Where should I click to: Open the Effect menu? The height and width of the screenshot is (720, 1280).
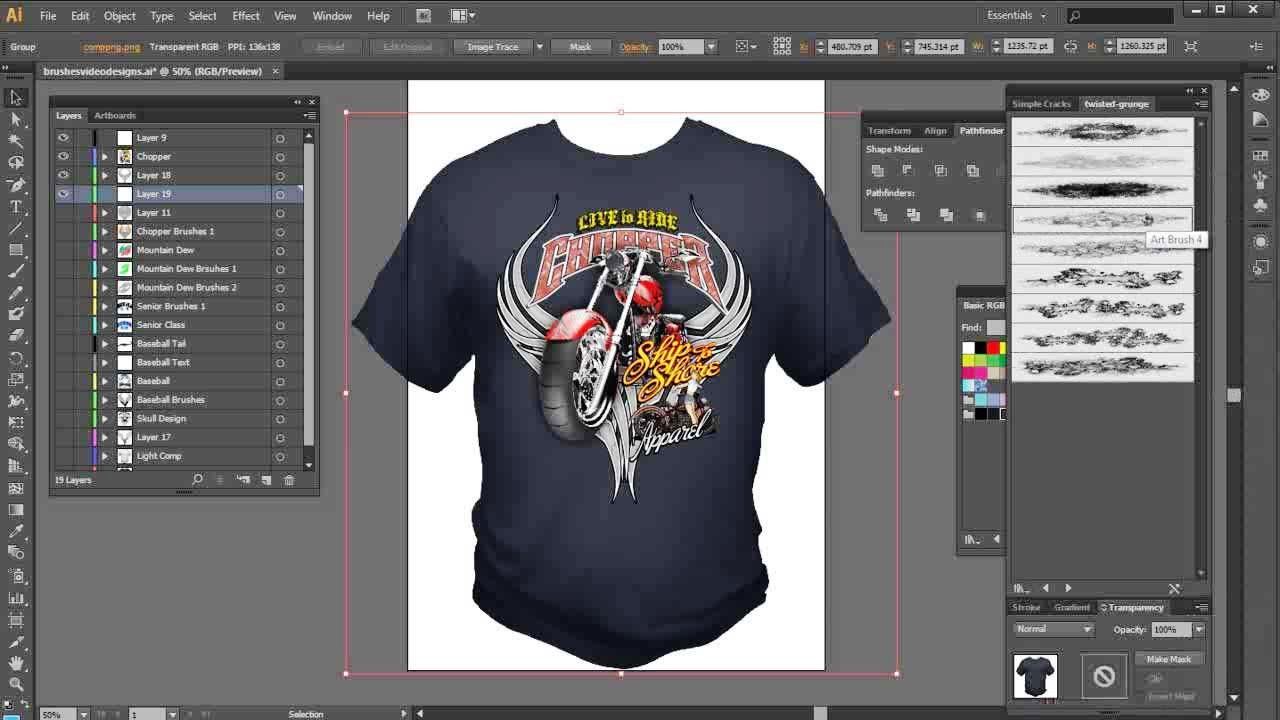pyautogui.click(x=245, y=16)
